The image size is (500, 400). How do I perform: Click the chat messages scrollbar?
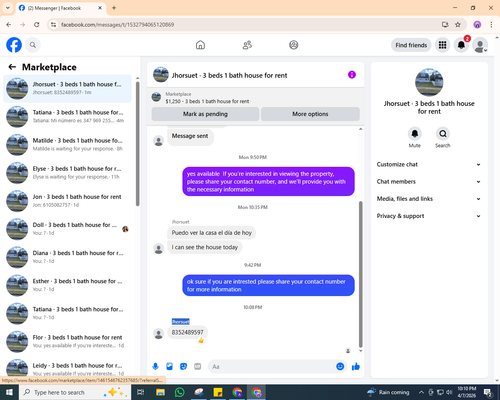[360, 274]
